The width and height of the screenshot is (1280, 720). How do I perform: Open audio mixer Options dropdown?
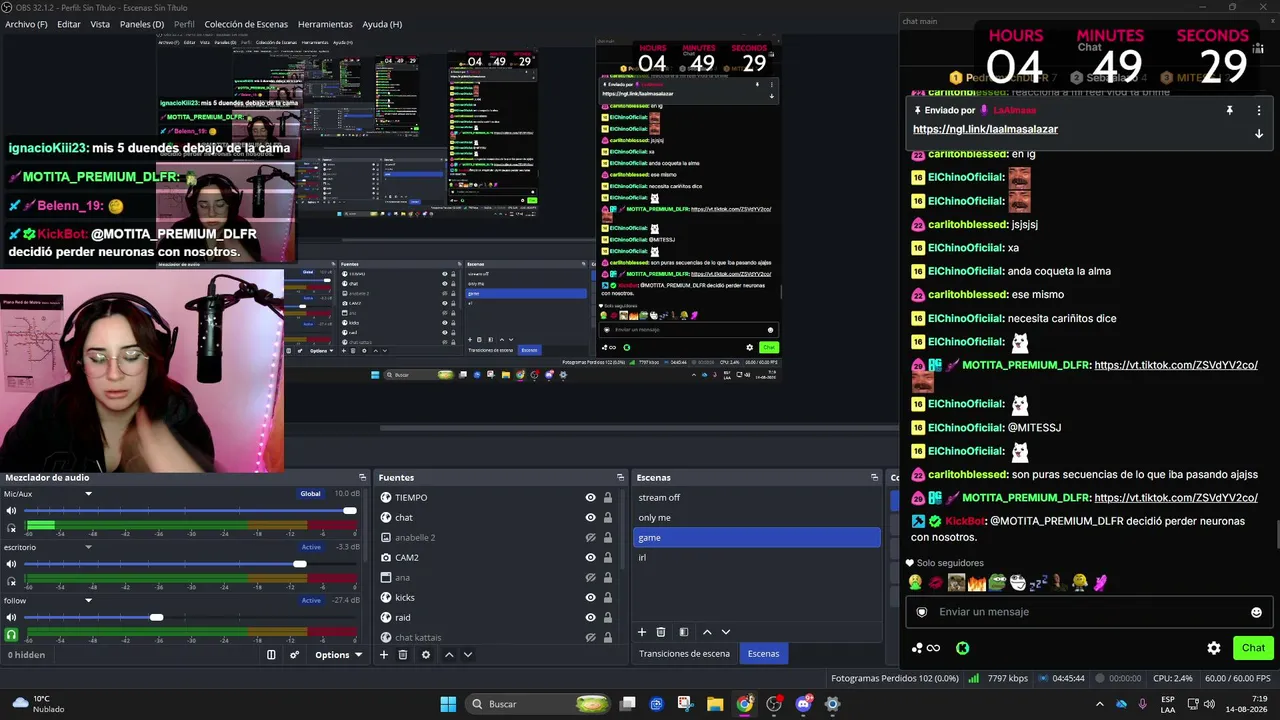[x=338, y=655]
